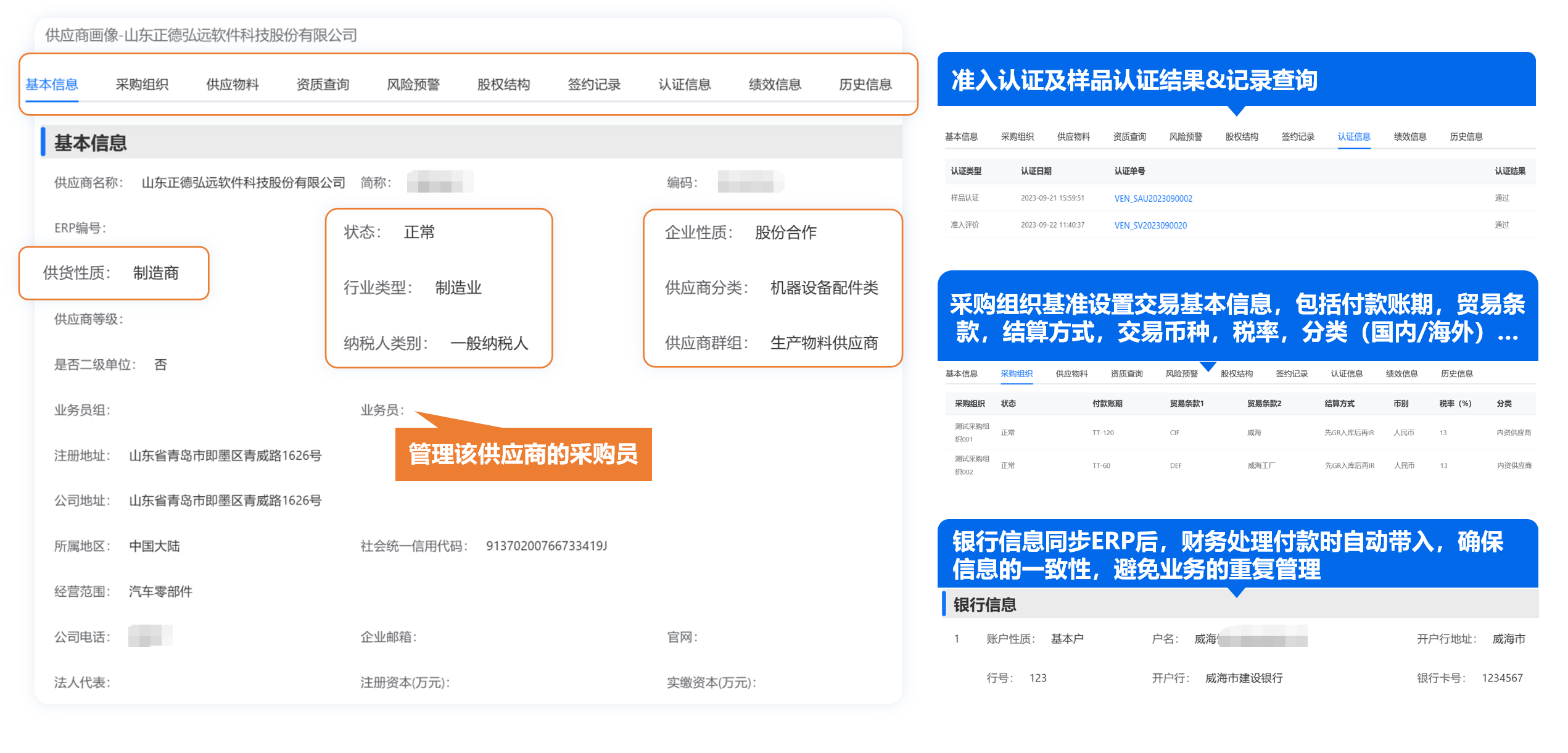Select the 样品认证 table row cell
Viewport: 1568px width, 753px height.
[x=965, y=198]
